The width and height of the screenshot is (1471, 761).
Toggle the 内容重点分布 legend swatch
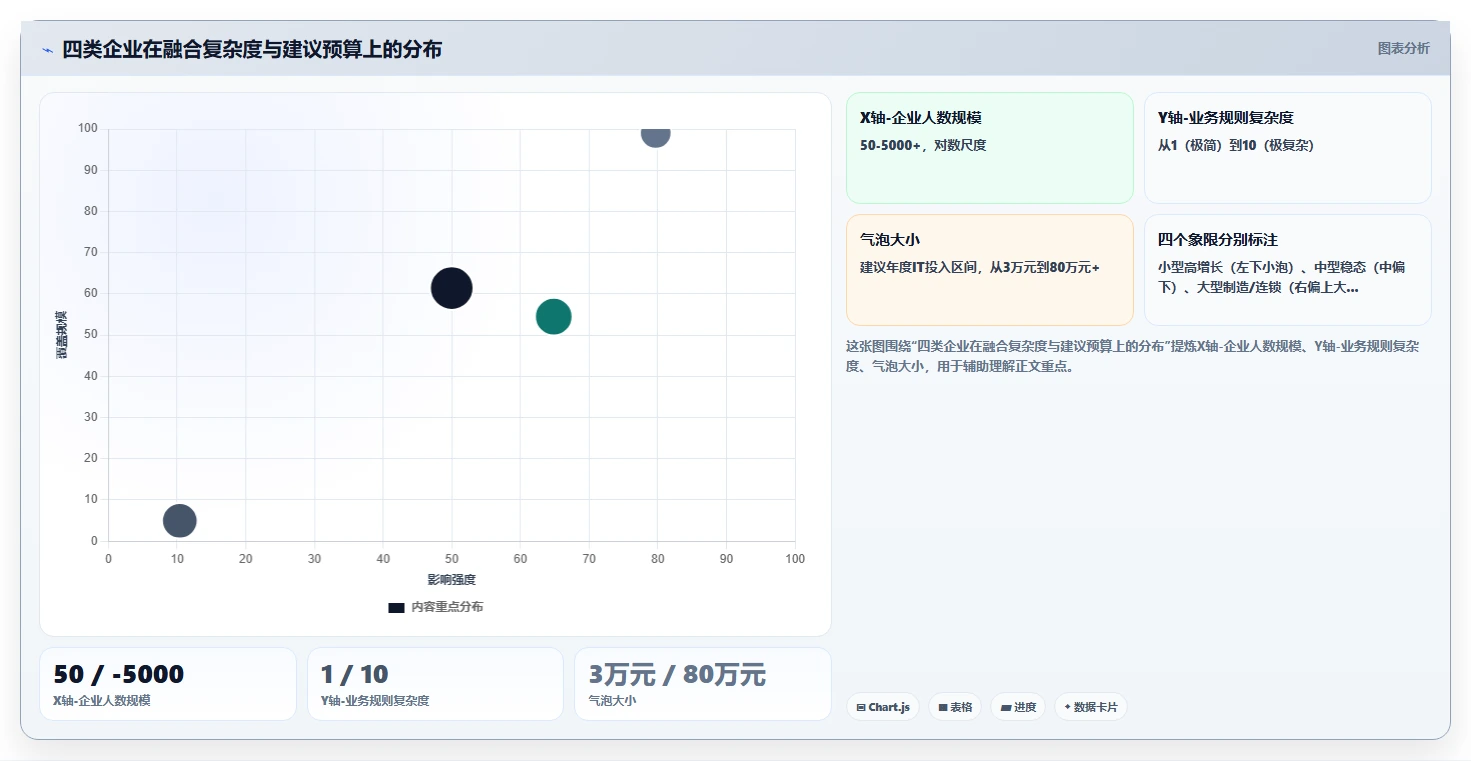coord(396,607)
